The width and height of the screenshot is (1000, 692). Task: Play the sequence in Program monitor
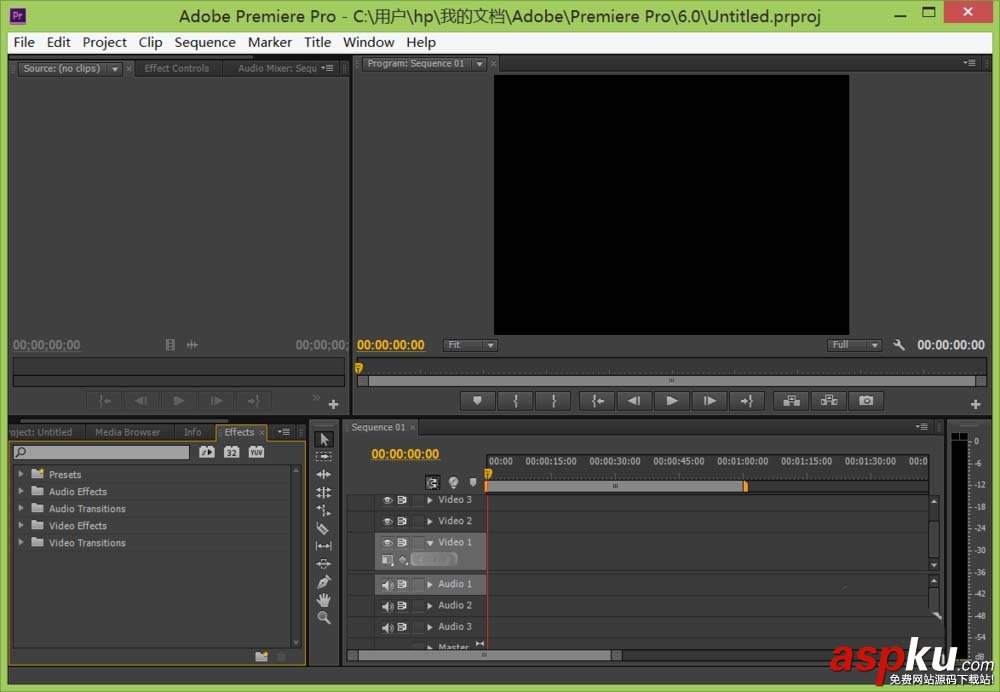672,401
